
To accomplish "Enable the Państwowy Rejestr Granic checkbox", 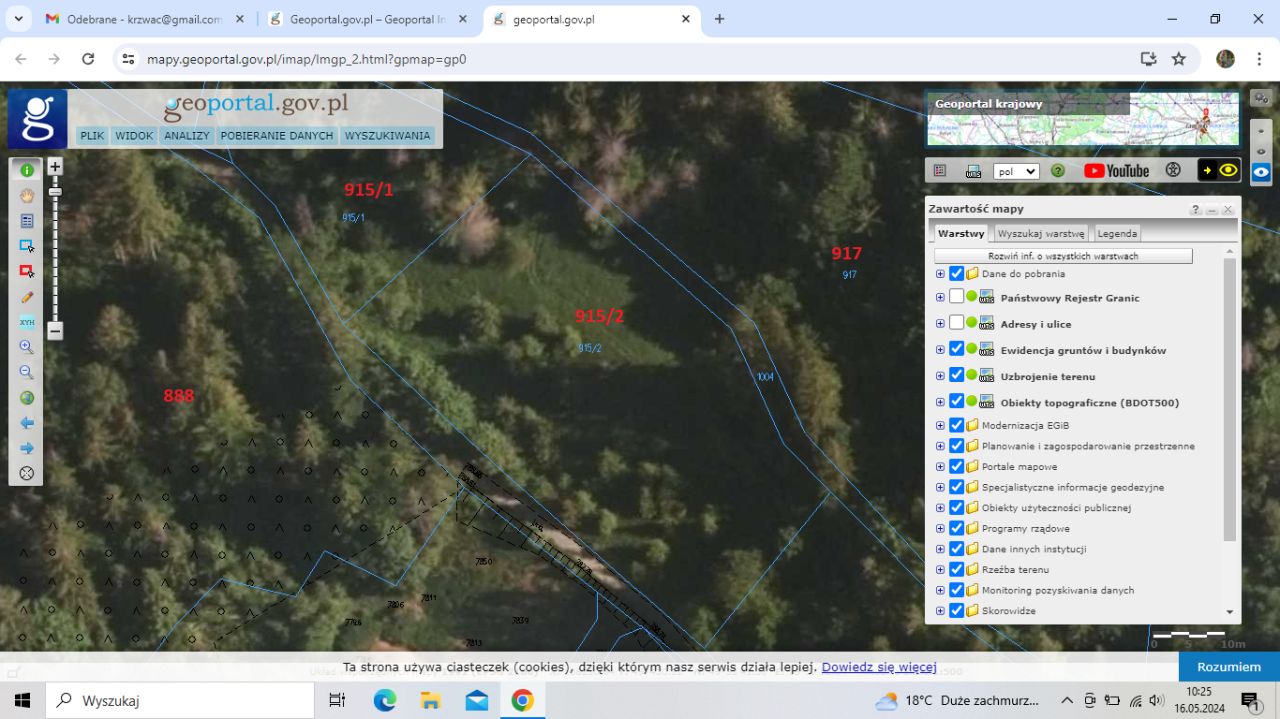I will [x=957, y=297].
